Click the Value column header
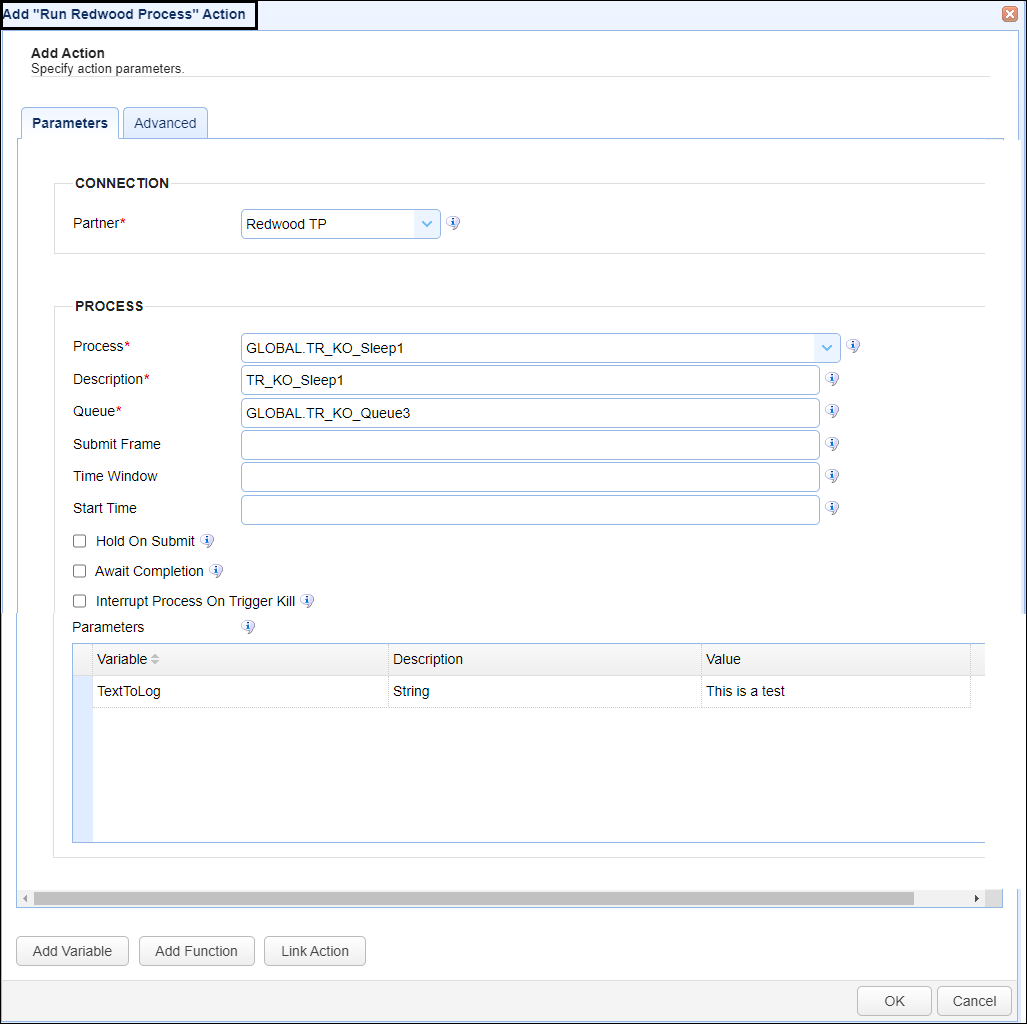 836,659
